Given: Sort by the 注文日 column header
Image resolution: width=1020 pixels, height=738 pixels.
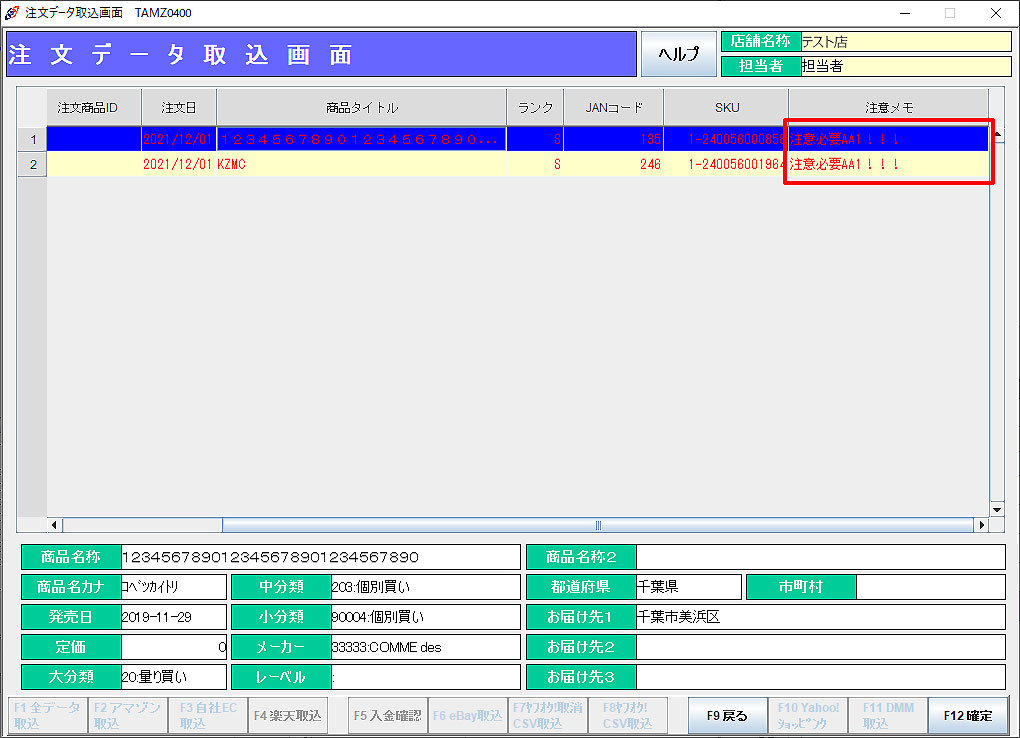Looking at the screenshot, I should (x=179, y=108).
